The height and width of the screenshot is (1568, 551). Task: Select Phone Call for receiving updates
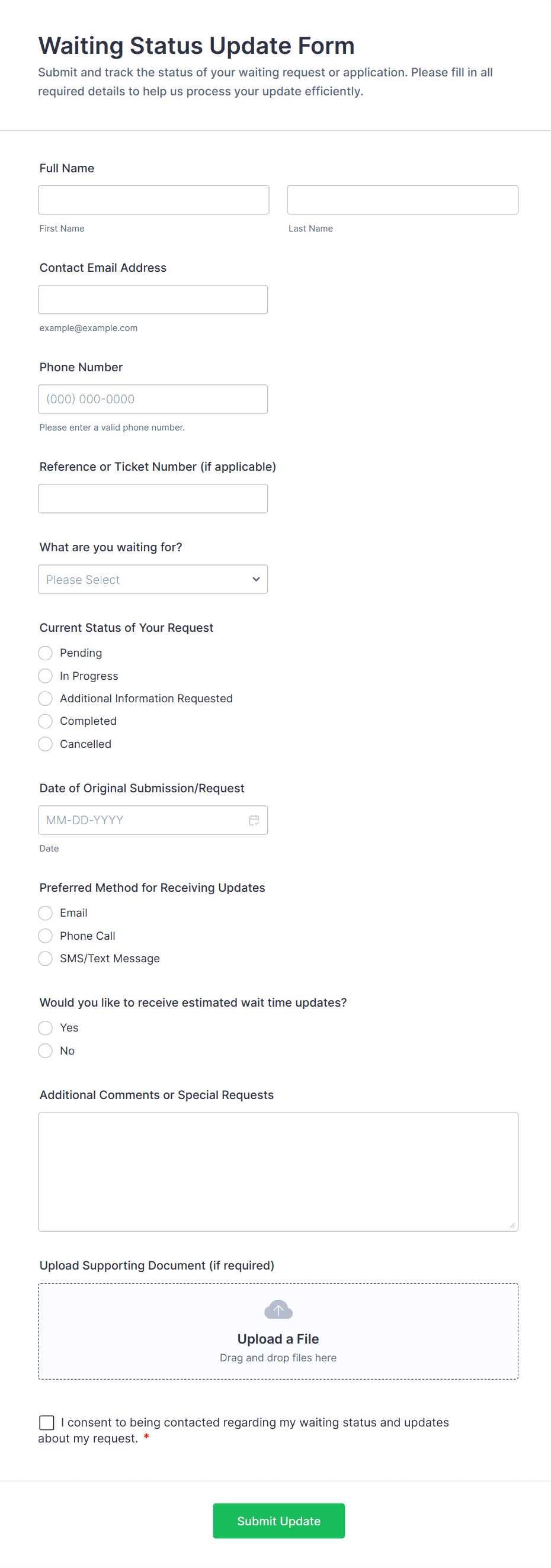[45, 936]
